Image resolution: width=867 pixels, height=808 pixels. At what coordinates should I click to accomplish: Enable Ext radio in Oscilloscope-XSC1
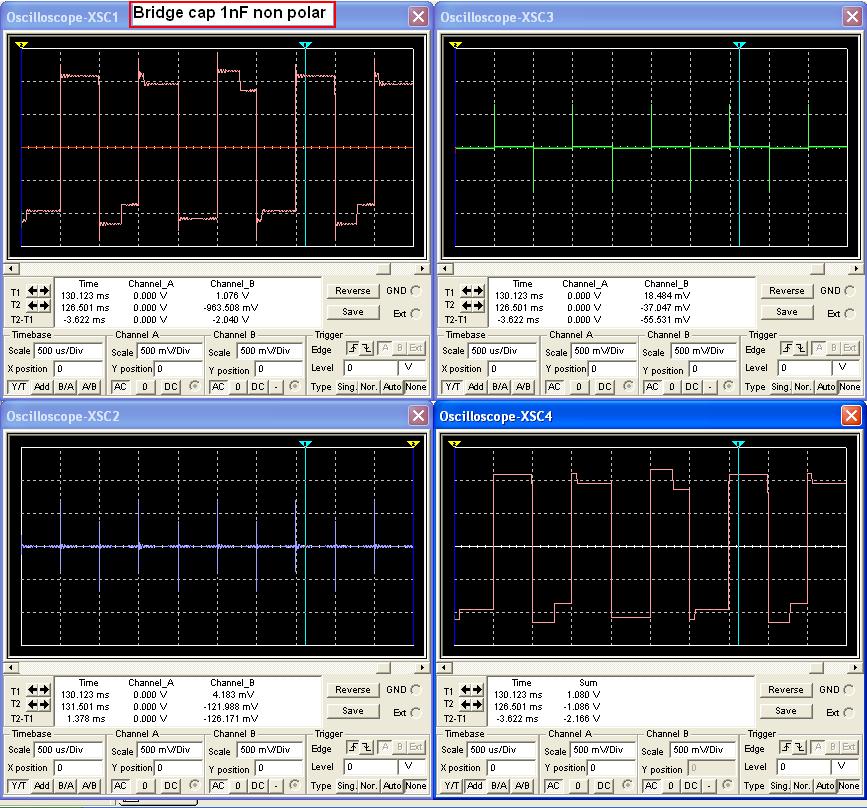415,314
